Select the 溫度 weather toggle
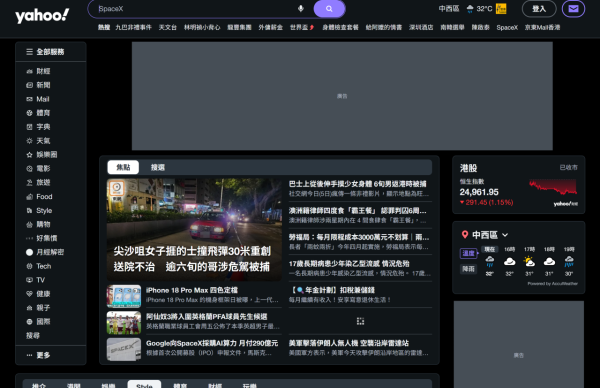This screenshot has height=388, width=600. (468, 253)
